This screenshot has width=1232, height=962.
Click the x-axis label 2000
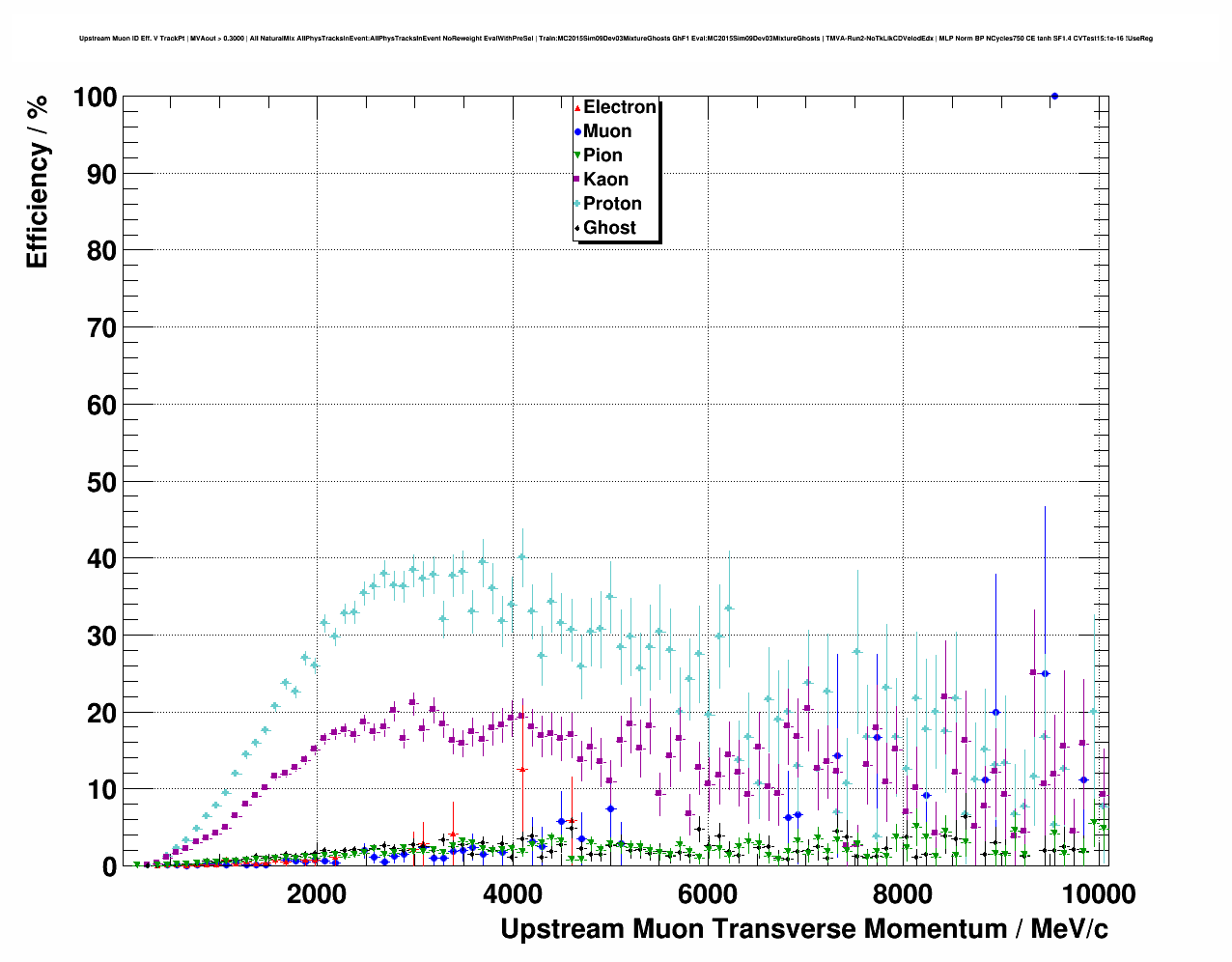pyautogui.click(x=317, y=894)
